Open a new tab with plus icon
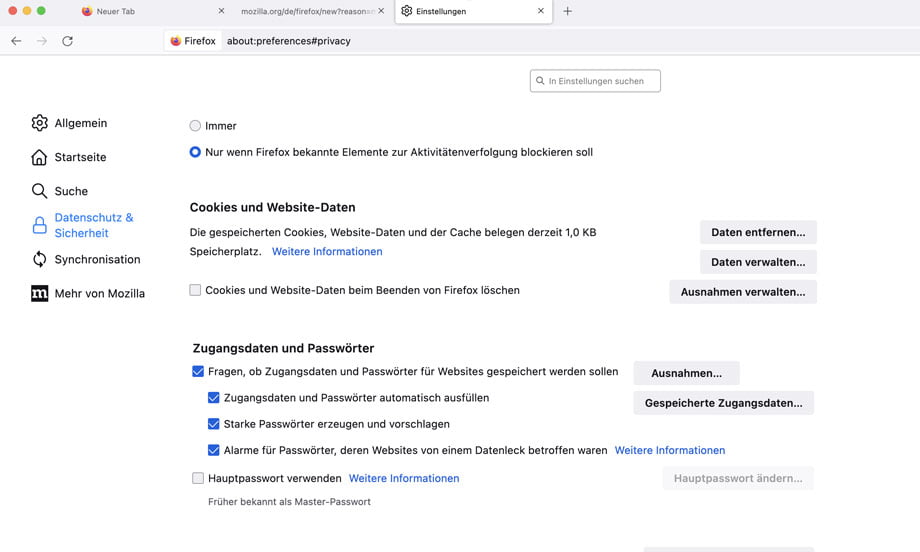This screenshot has width=920, height=552. (x=568, y=11)
